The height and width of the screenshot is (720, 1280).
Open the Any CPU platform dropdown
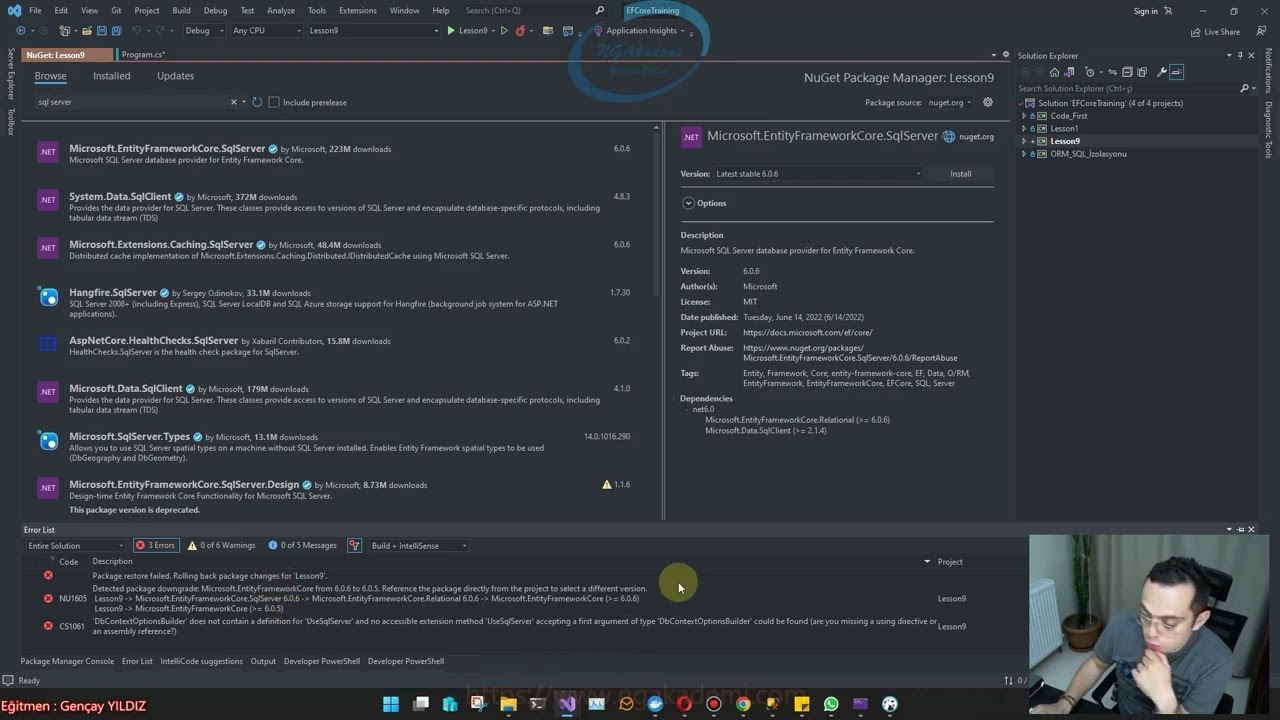pyautogui.click(x=266, y=30)
